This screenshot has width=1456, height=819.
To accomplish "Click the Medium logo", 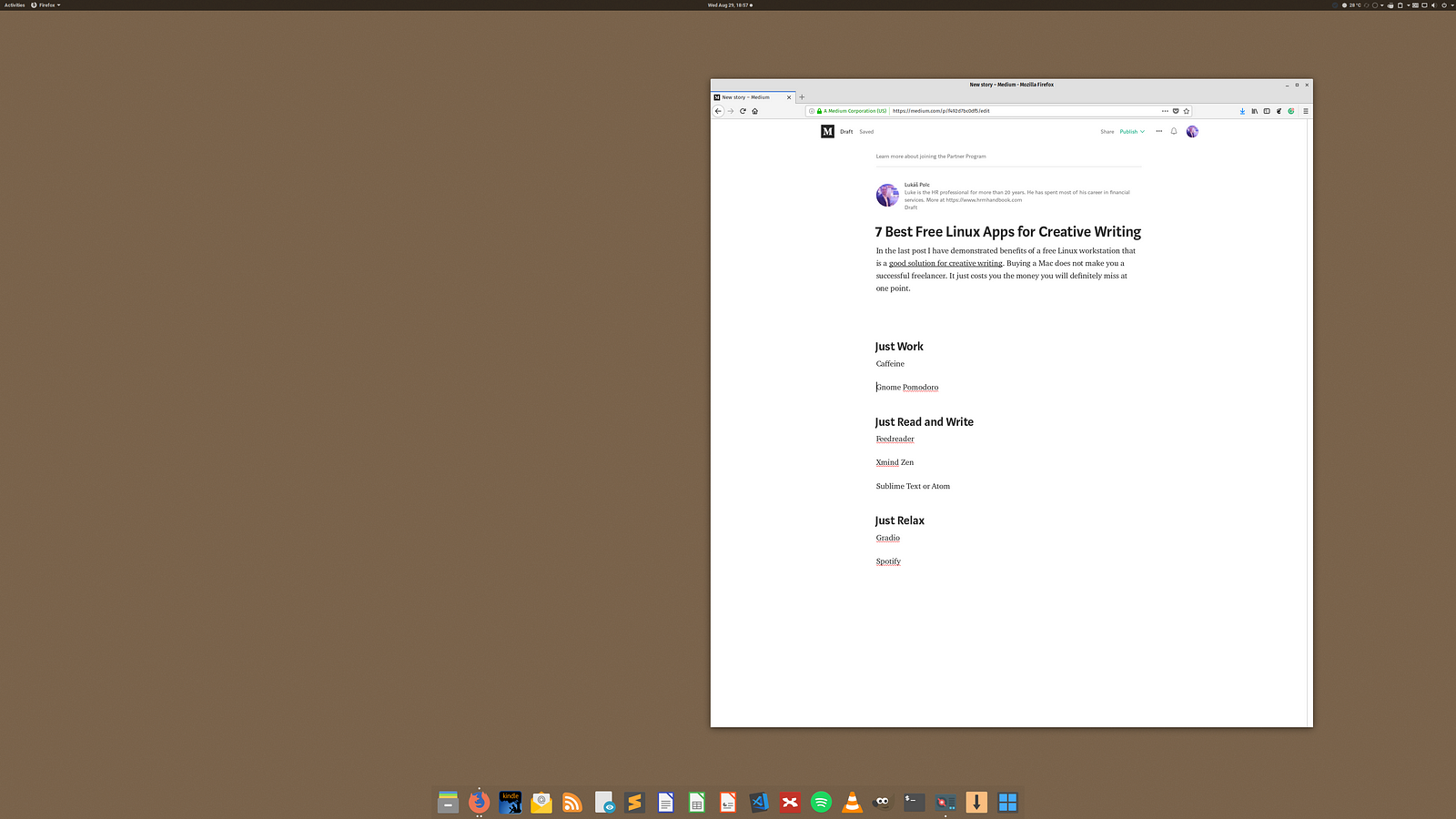I will [827, 132].
